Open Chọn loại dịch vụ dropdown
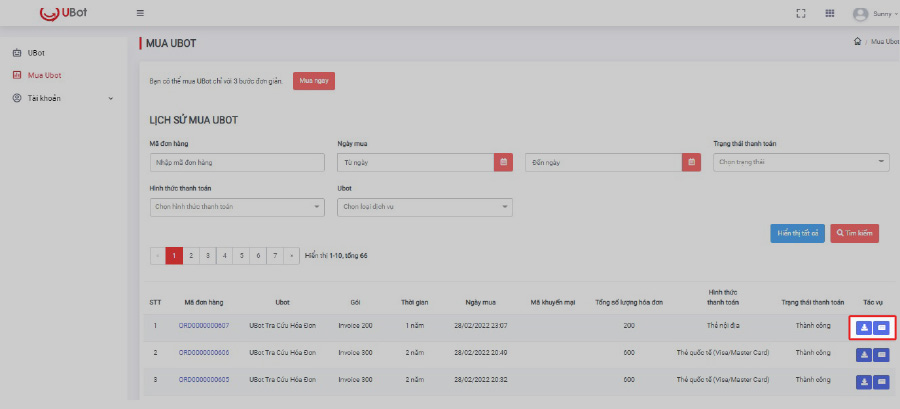The height and width of the screenshot is (409, 900). click(x=425, y=207)
